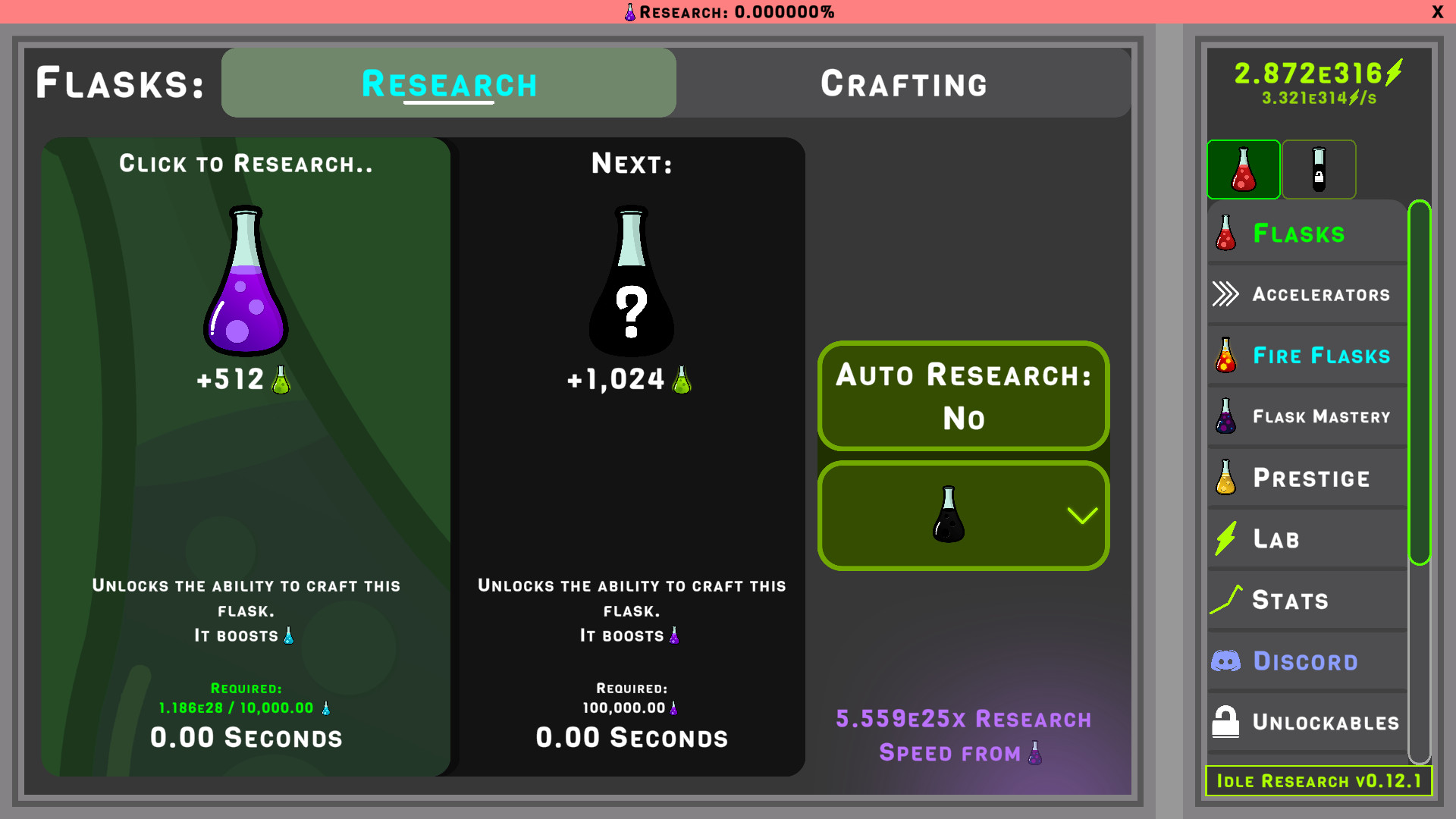Switch to the Research tab
Screen dimensions: 1456x819
pos(449,83)
